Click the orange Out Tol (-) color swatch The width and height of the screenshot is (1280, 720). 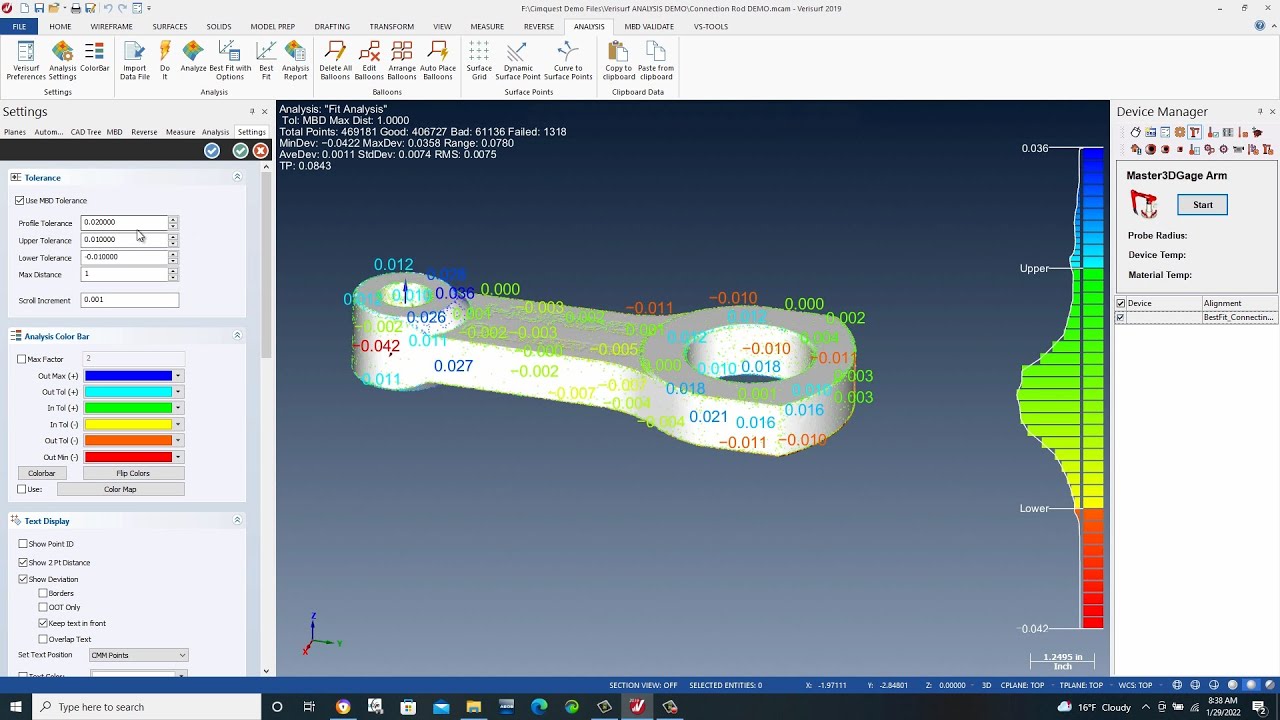128,440
